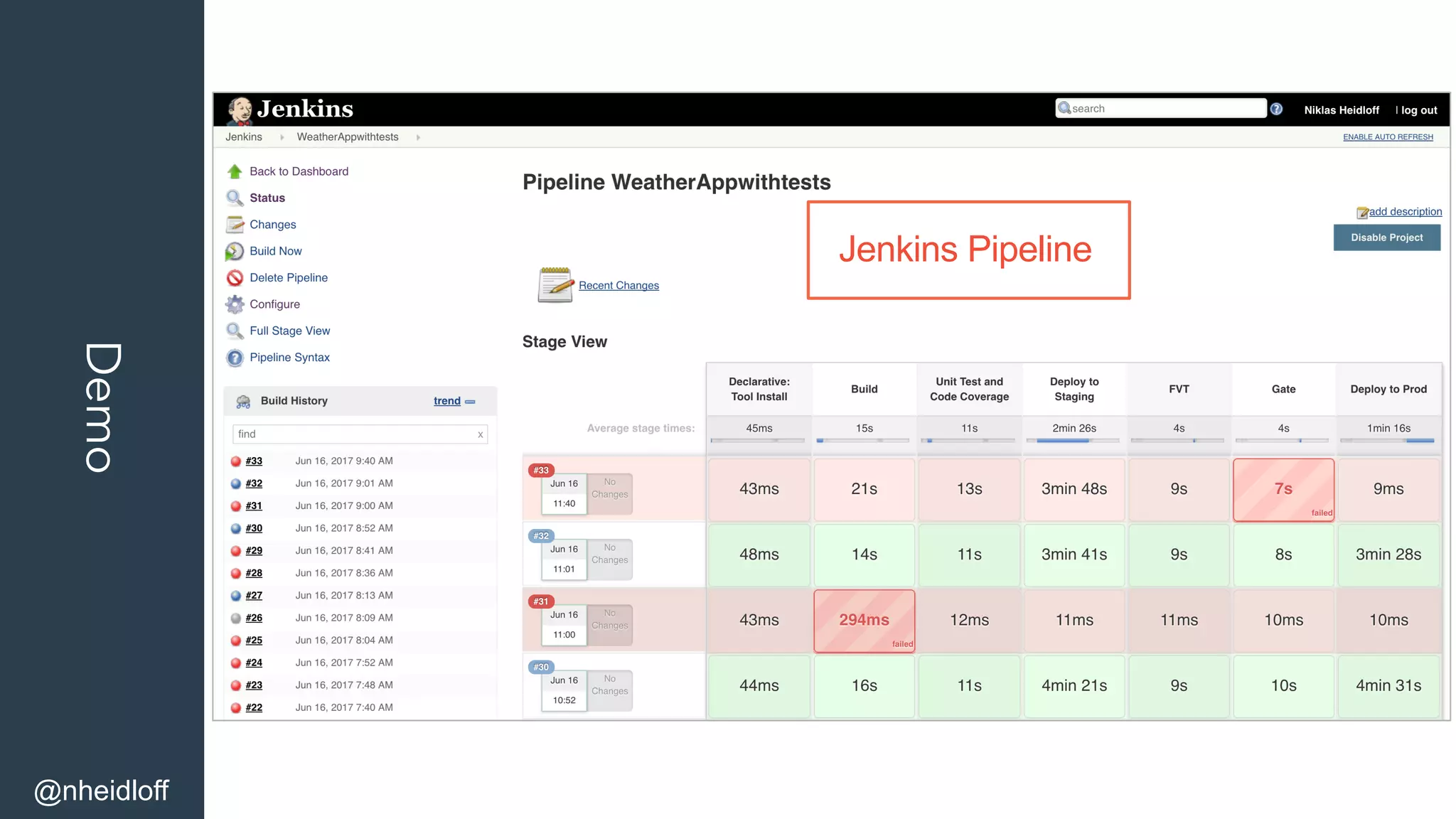1456x819 pixels.
Task: Click the red status ball of build #28
Action: tap(236, 573)
